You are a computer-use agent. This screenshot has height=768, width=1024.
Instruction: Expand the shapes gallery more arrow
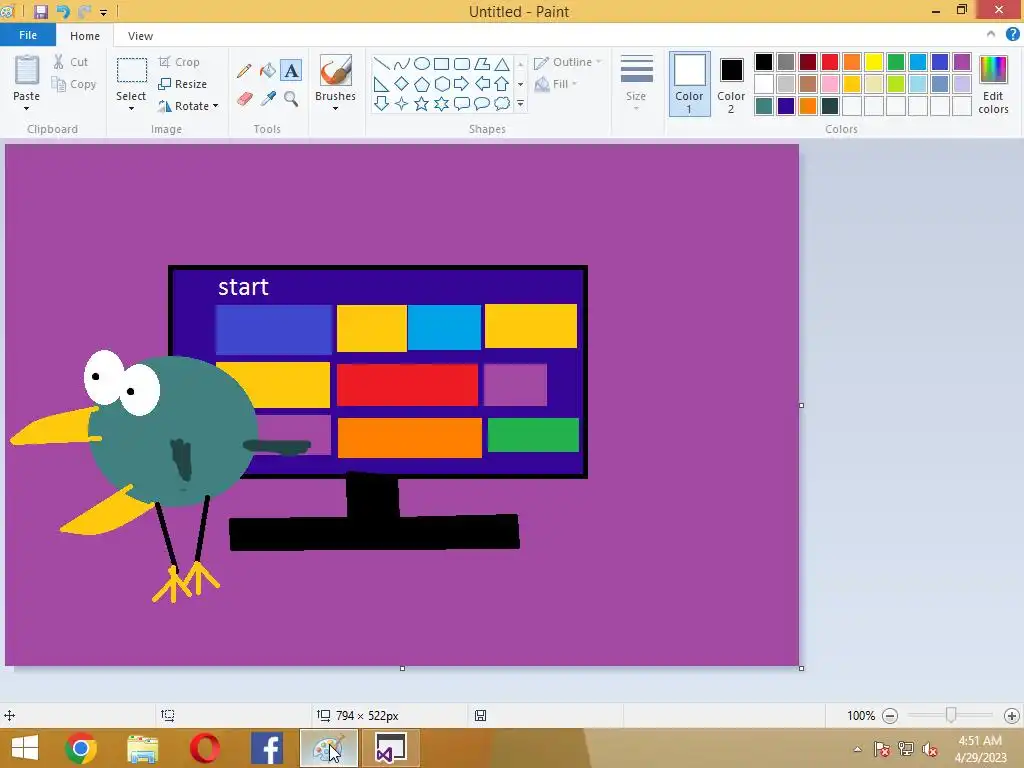coord(520,104)
